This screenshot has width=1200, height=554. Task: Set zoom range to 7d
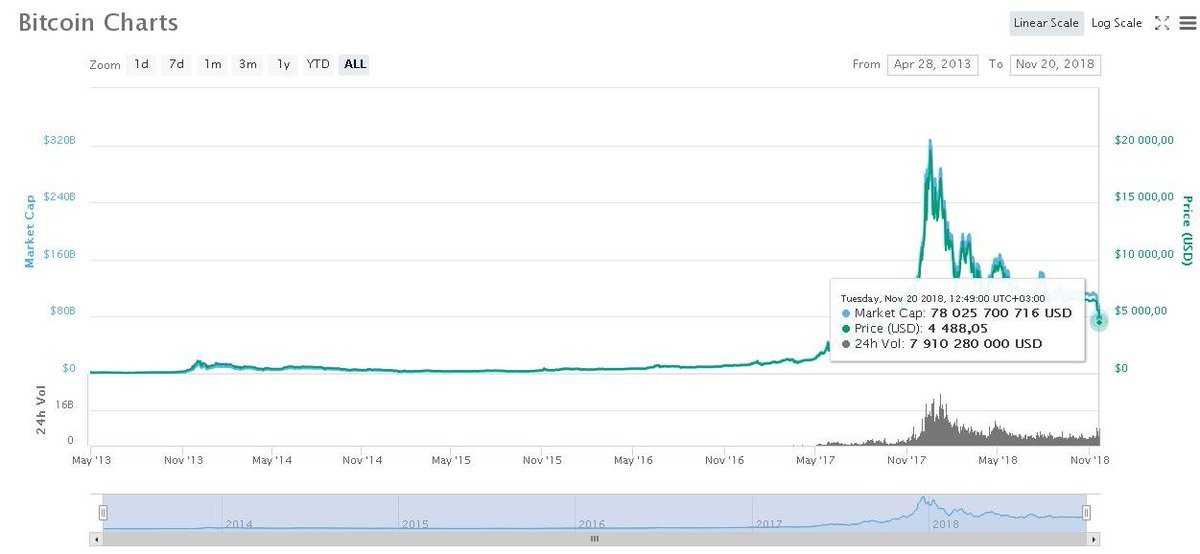(176, 64)
